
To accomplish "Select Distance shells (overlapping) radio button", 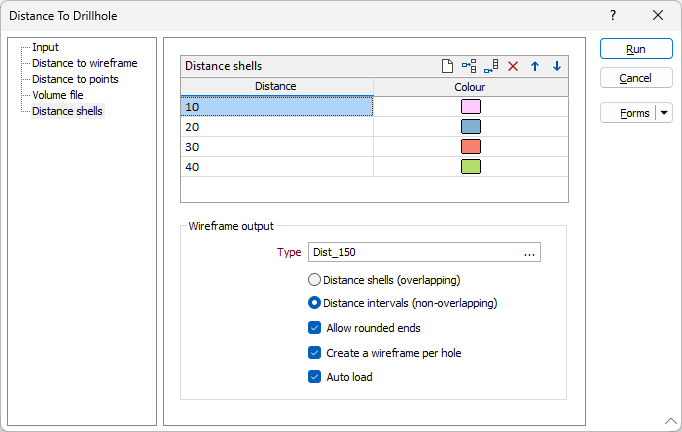I will coord(314,280).
